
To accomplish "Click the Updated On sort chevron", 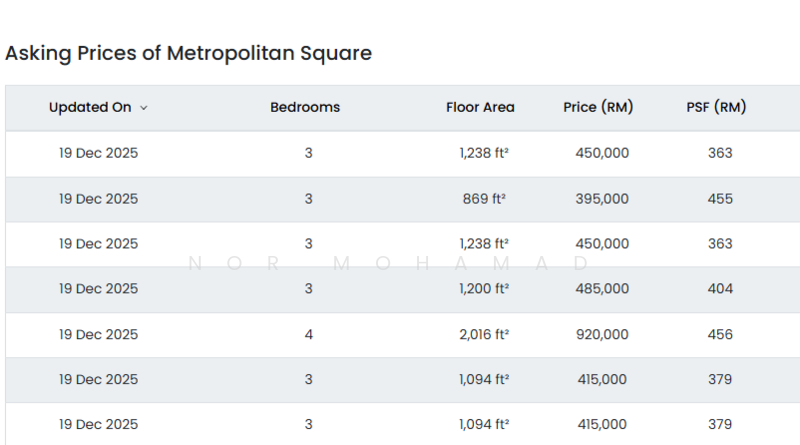I will [x=144, y=108].
